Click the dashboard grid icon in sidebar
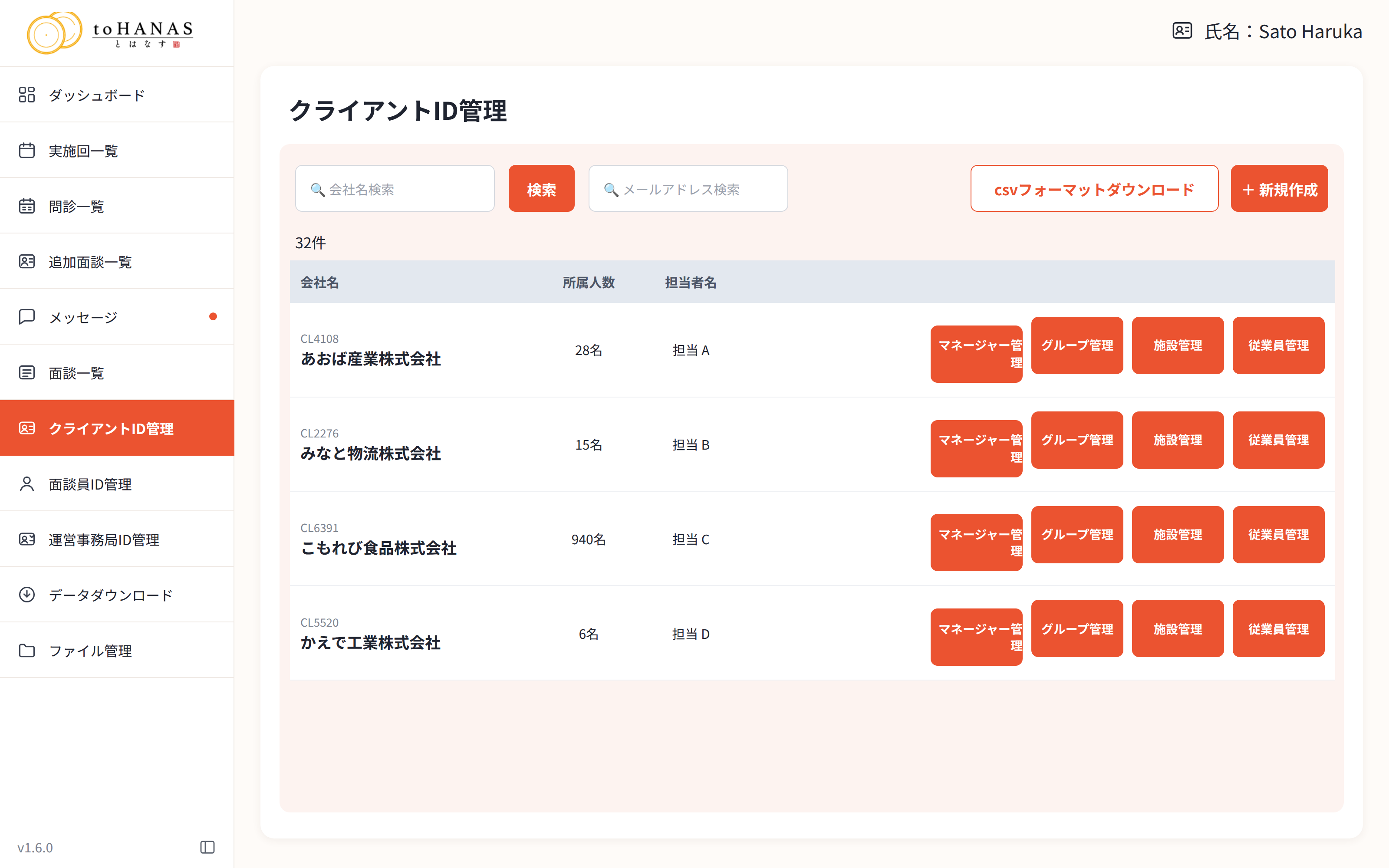1389x868 pixels. [27, 95]
